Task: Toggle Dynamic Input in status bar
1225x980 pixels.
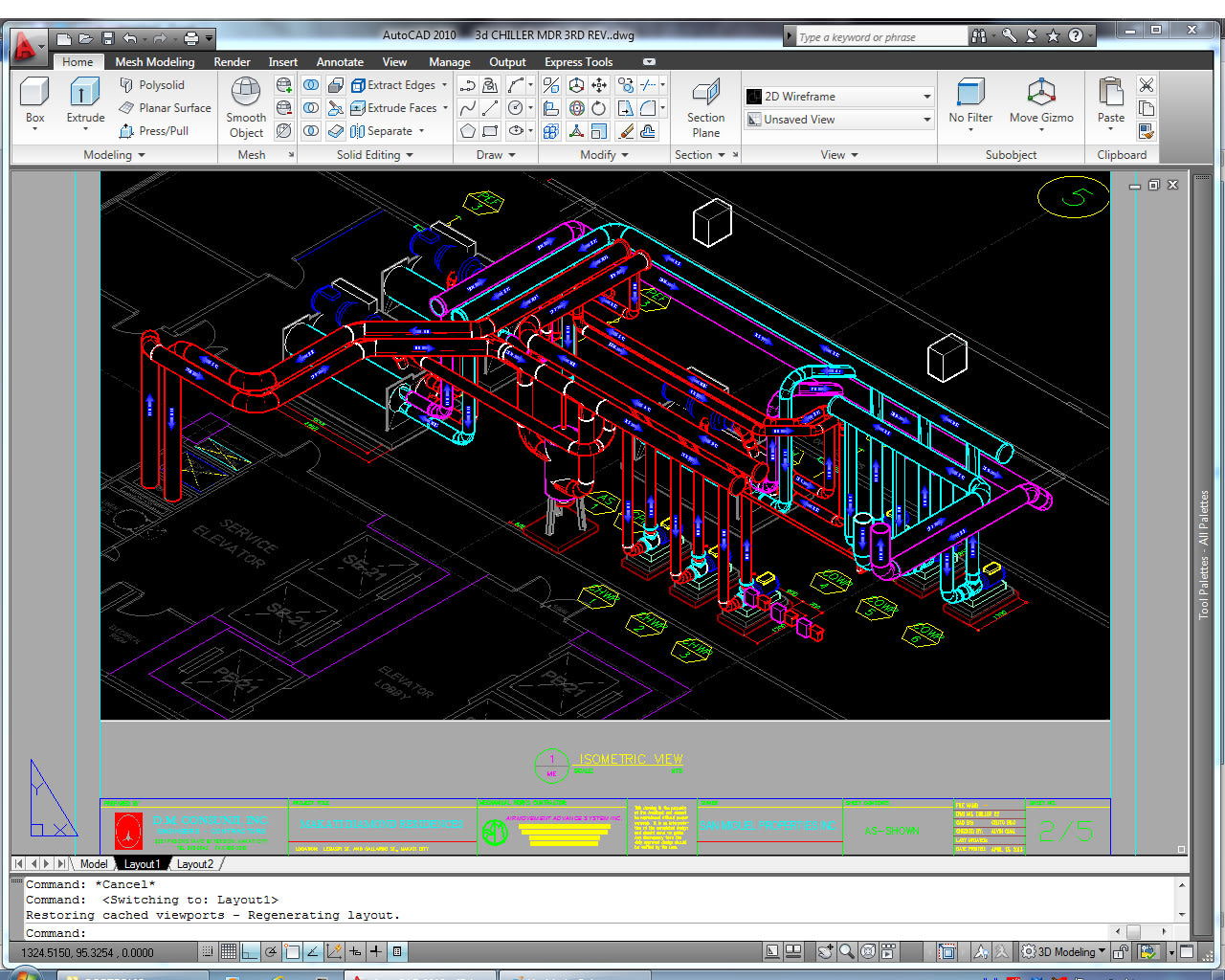Action: tap(355, 951)
